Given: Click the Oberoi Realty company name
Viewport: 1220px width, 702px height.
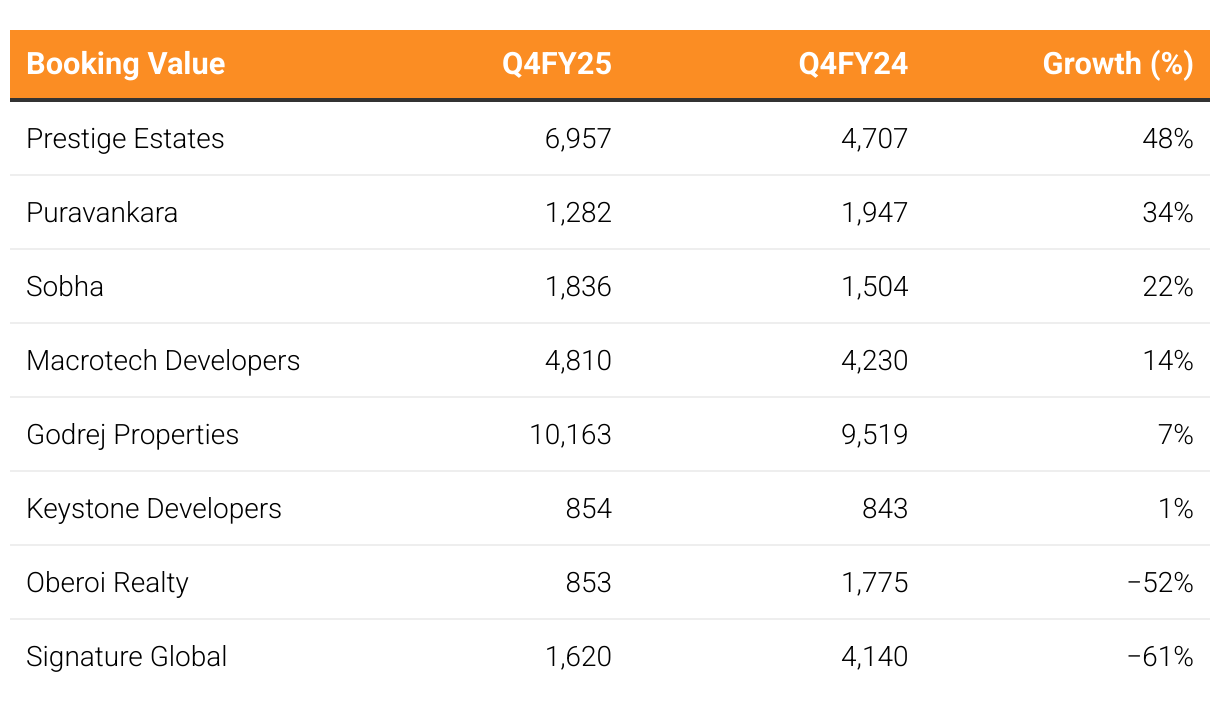Looking at the screenshot, I should click(108, 582).
